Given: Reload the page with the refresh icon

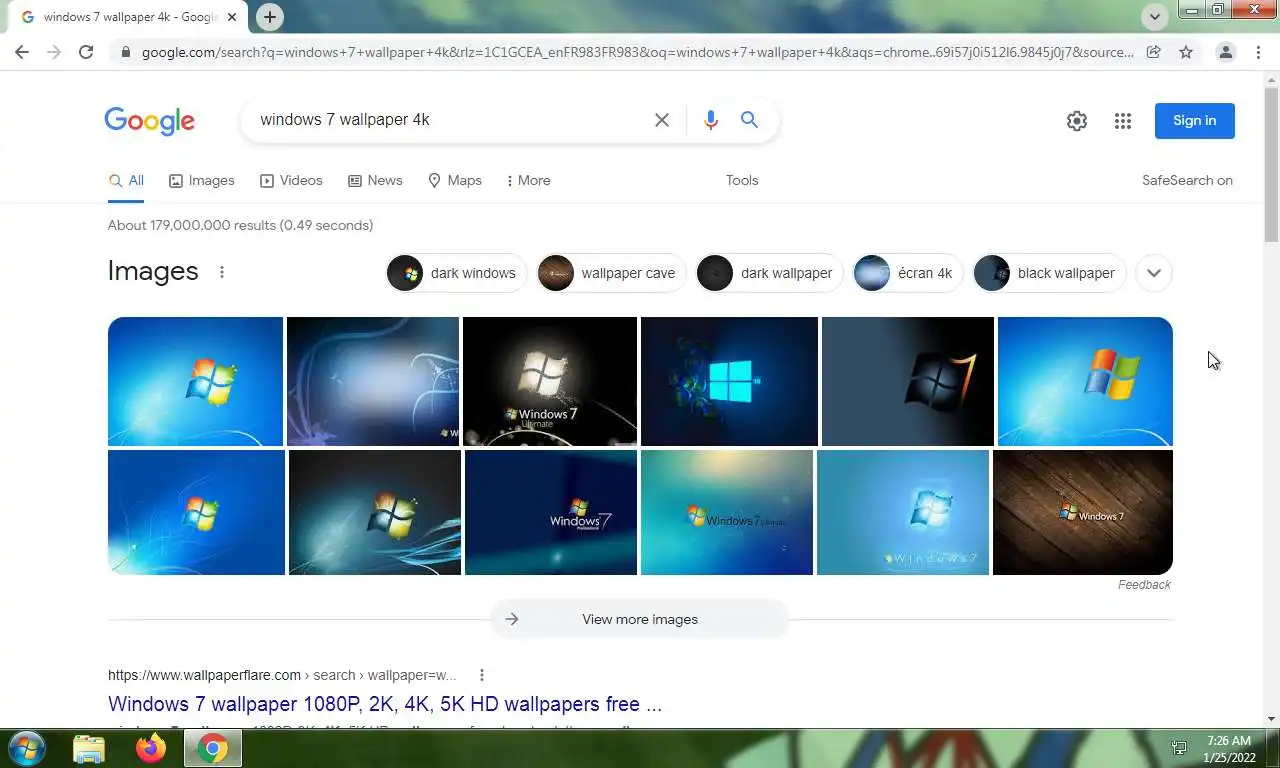Looking at the screenshot, I should 86,52.
